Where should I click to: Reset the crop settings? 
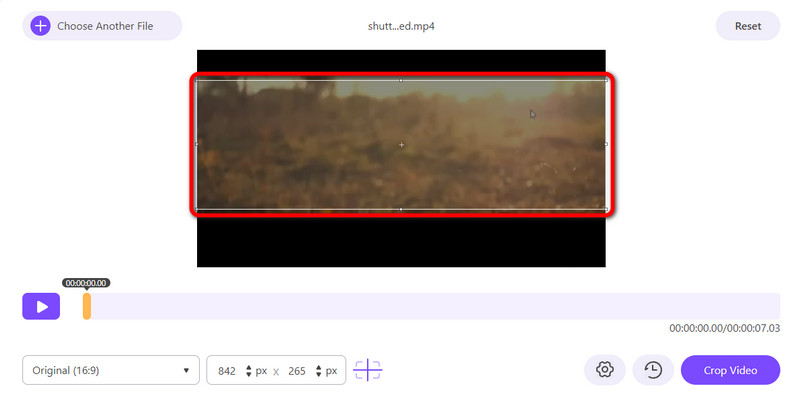click(747, 26)
